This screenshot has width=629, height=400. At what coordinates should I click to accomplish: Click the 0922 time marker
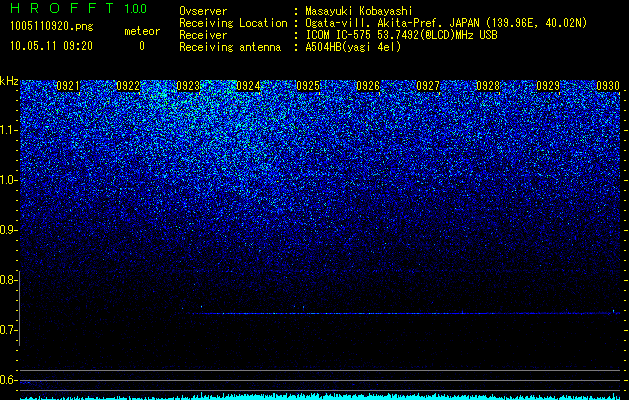pyautogui.click(x=128, y=86)
